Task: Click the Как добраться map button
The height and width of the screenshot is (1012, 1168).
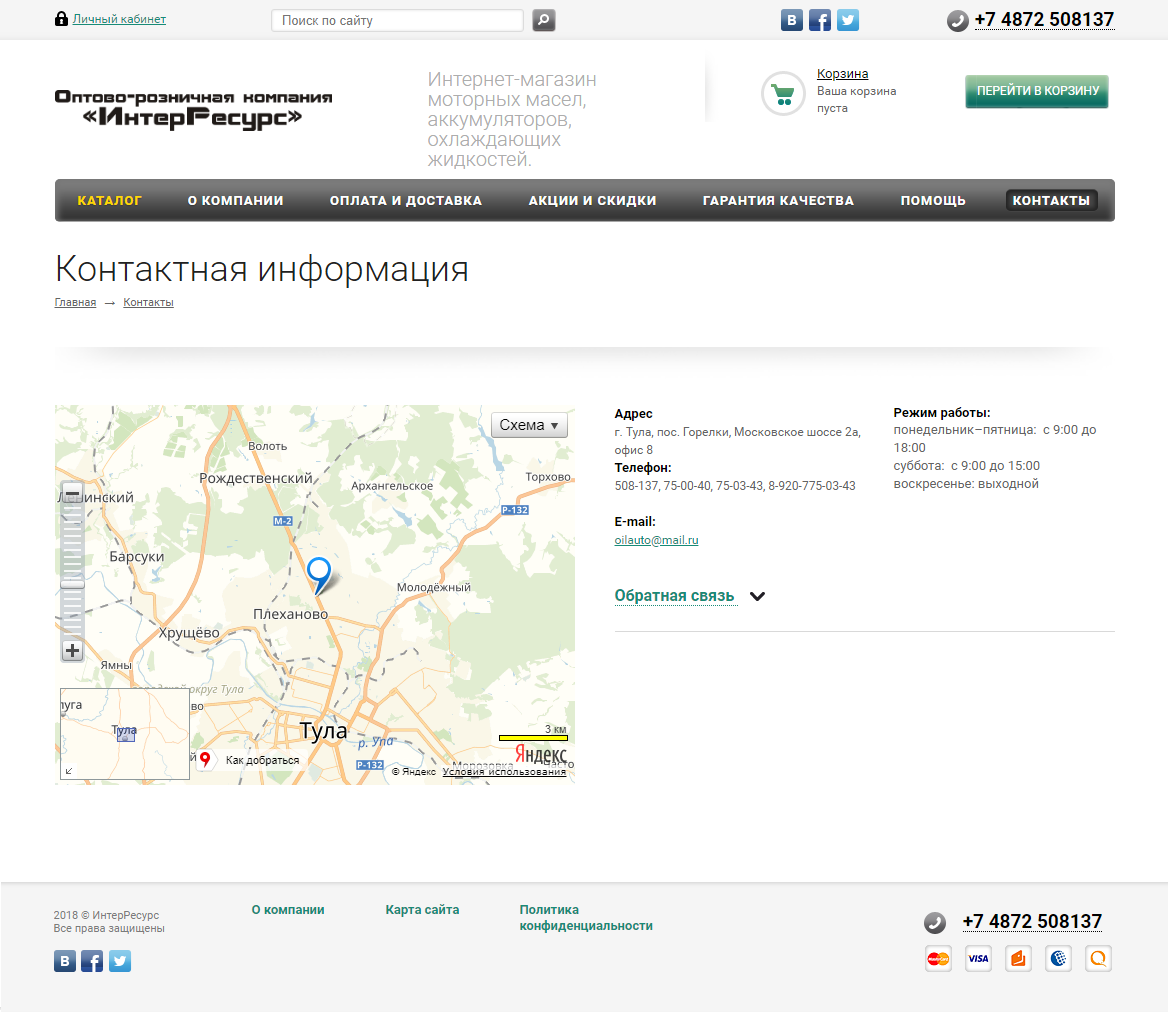Action: [252, 760]
